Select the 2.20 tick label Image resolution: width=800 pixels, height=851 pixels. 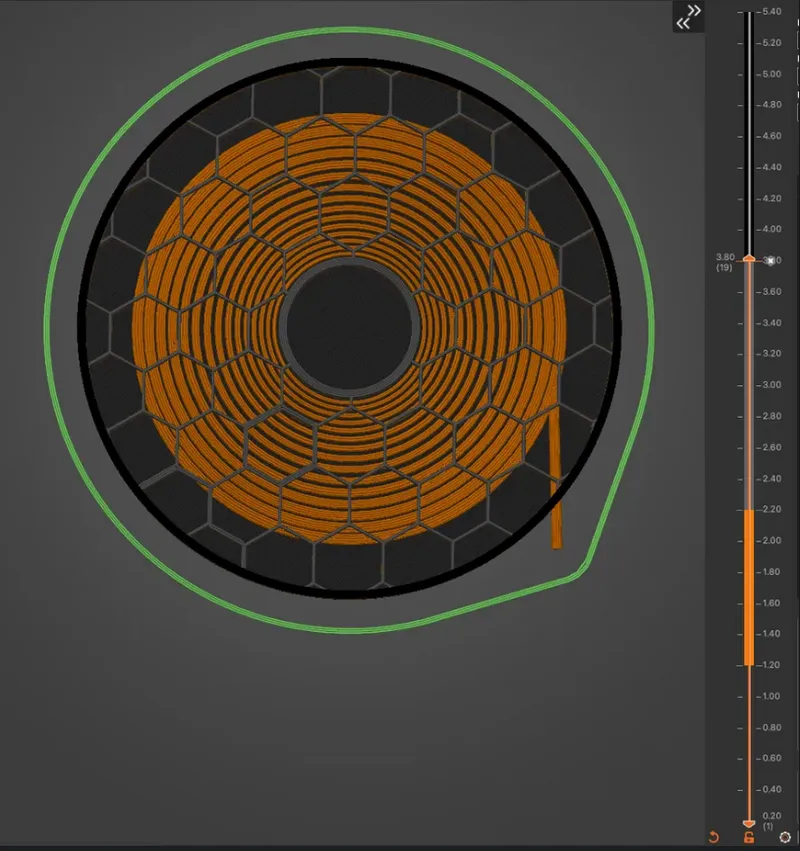pyautogui.click(x=771, y=509)
